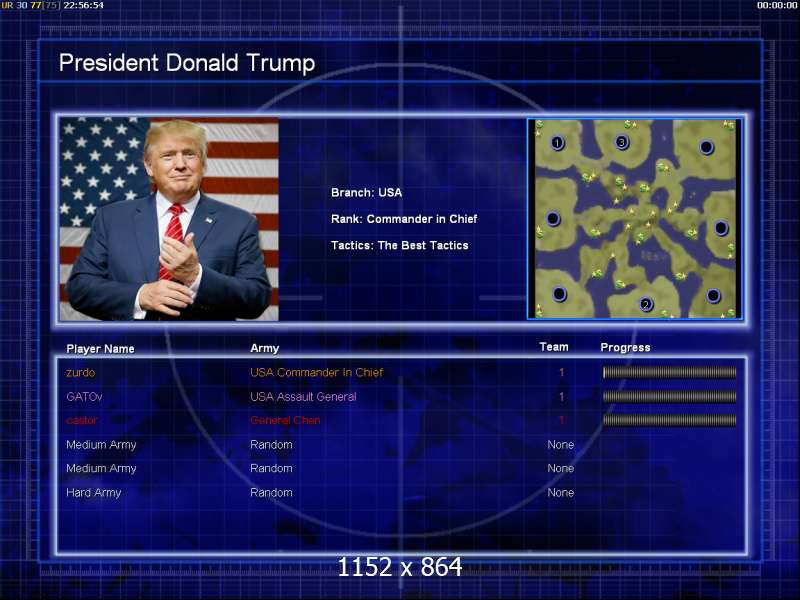The image size is (800, 600).
Task: Click "Rank: Commander in Chief" text
Action: point(404,219)
